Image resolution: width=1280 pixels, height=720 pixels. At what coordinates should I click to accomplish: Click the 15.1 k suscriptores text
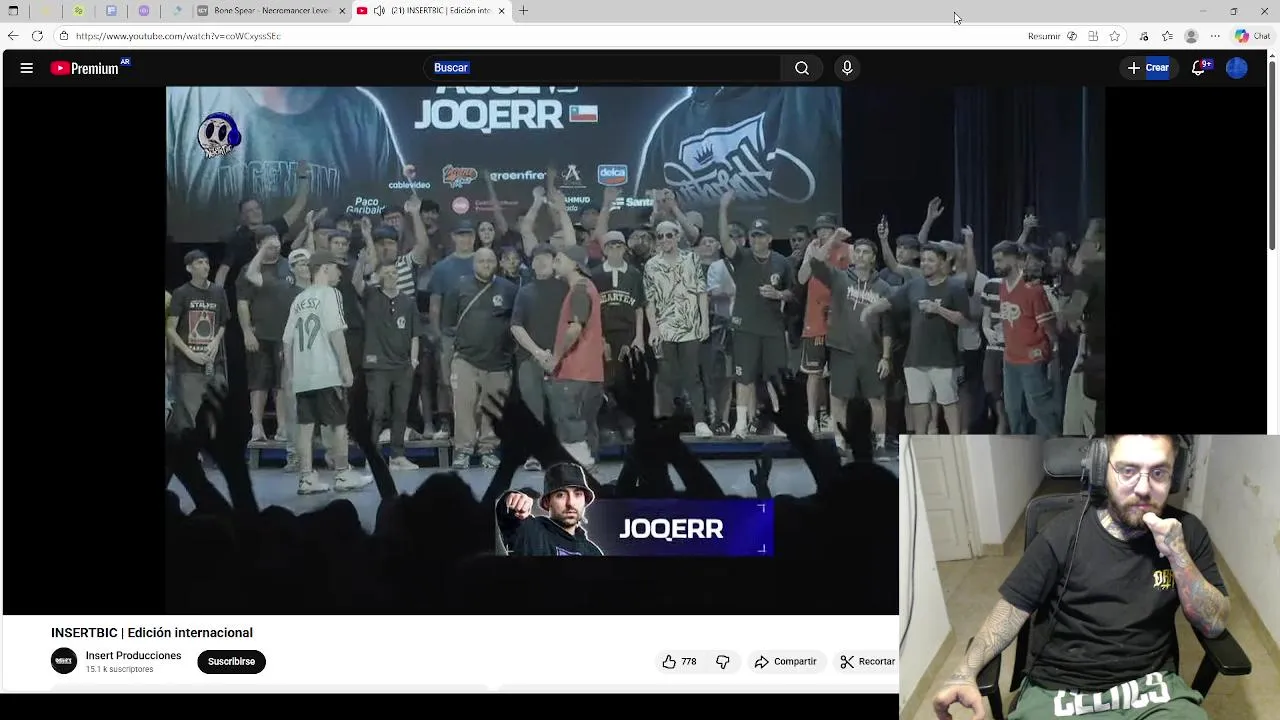pos(119,670)
